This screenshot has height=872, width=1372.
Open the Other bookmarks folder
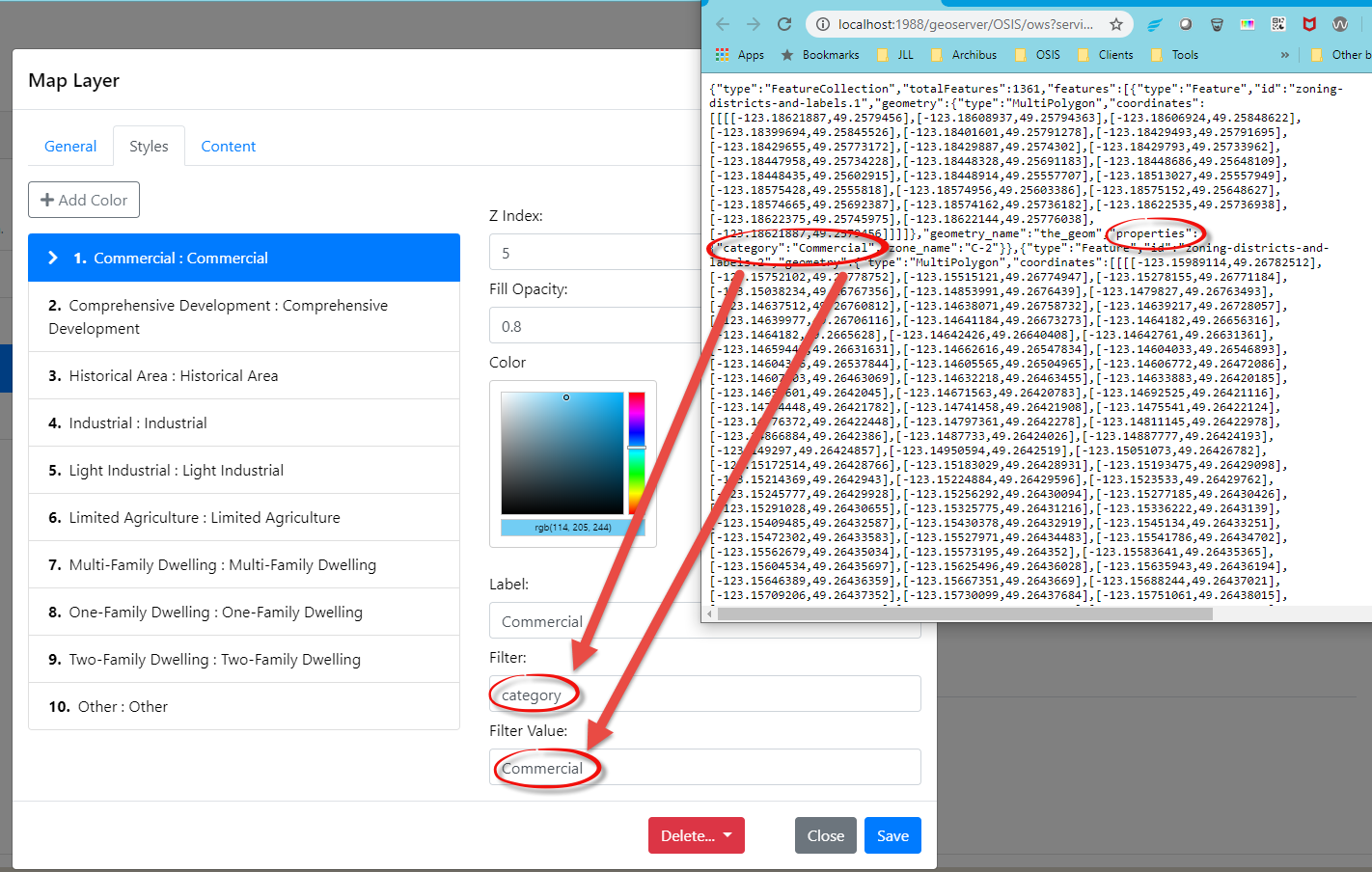(x=1340, y=55)
